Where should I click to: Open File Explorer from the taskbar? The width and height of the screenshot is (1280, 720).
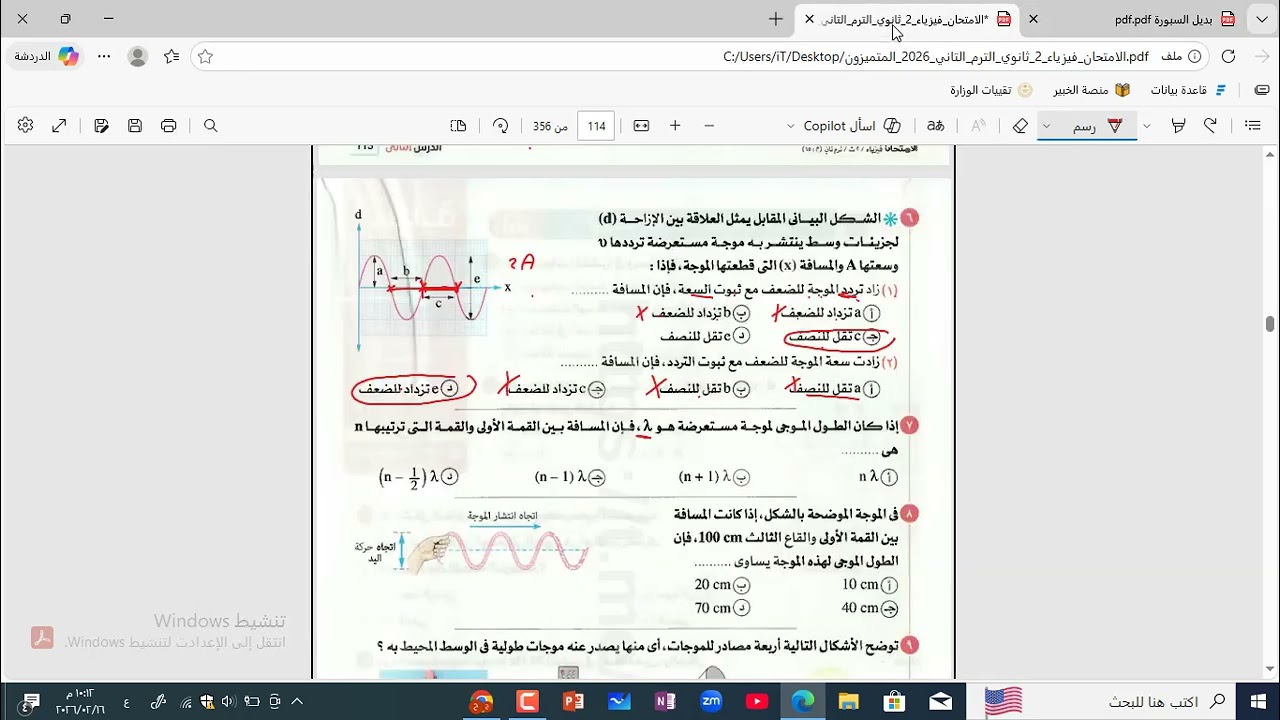[849, 701]
